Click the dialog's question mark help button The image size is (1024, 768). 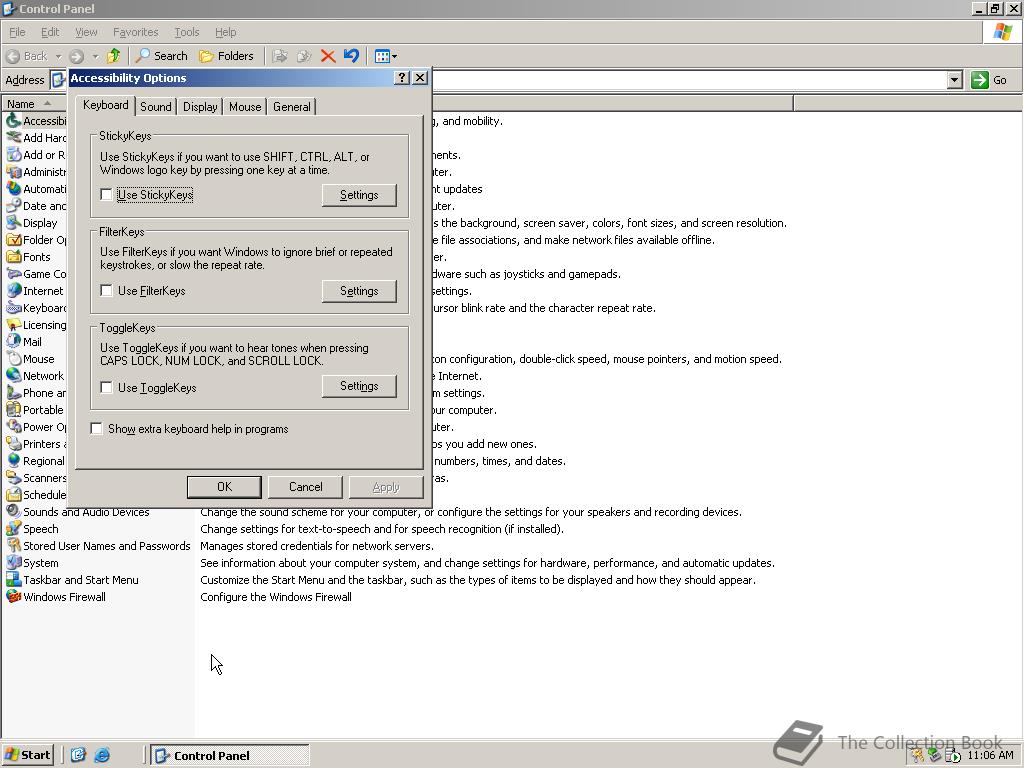point(402,78)
